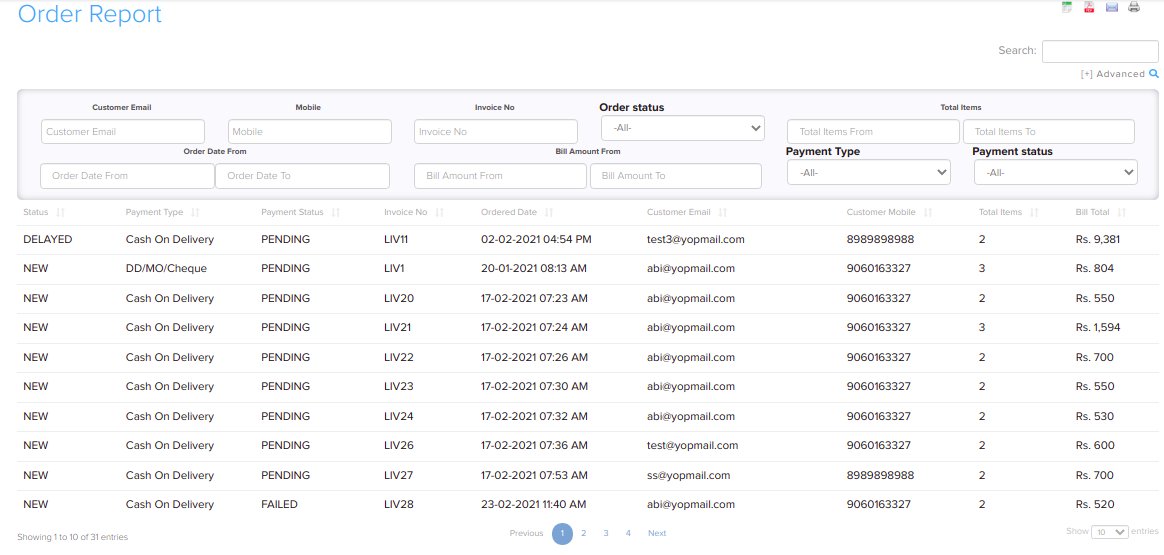Go to page 4
Screen dimensions: 1164x555
[628, 533]
